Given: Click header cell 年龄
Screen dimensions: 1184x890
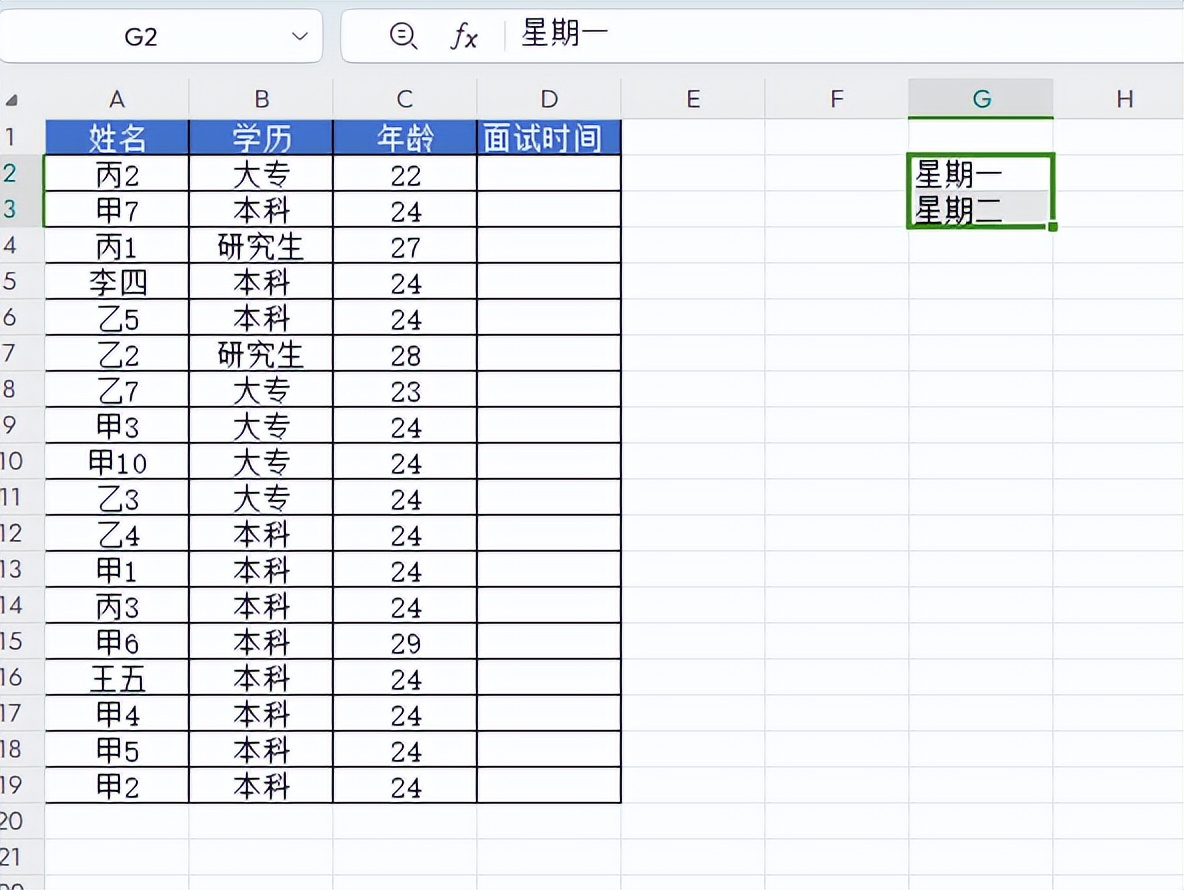Looking at the screenshot, I should [405, 137].
